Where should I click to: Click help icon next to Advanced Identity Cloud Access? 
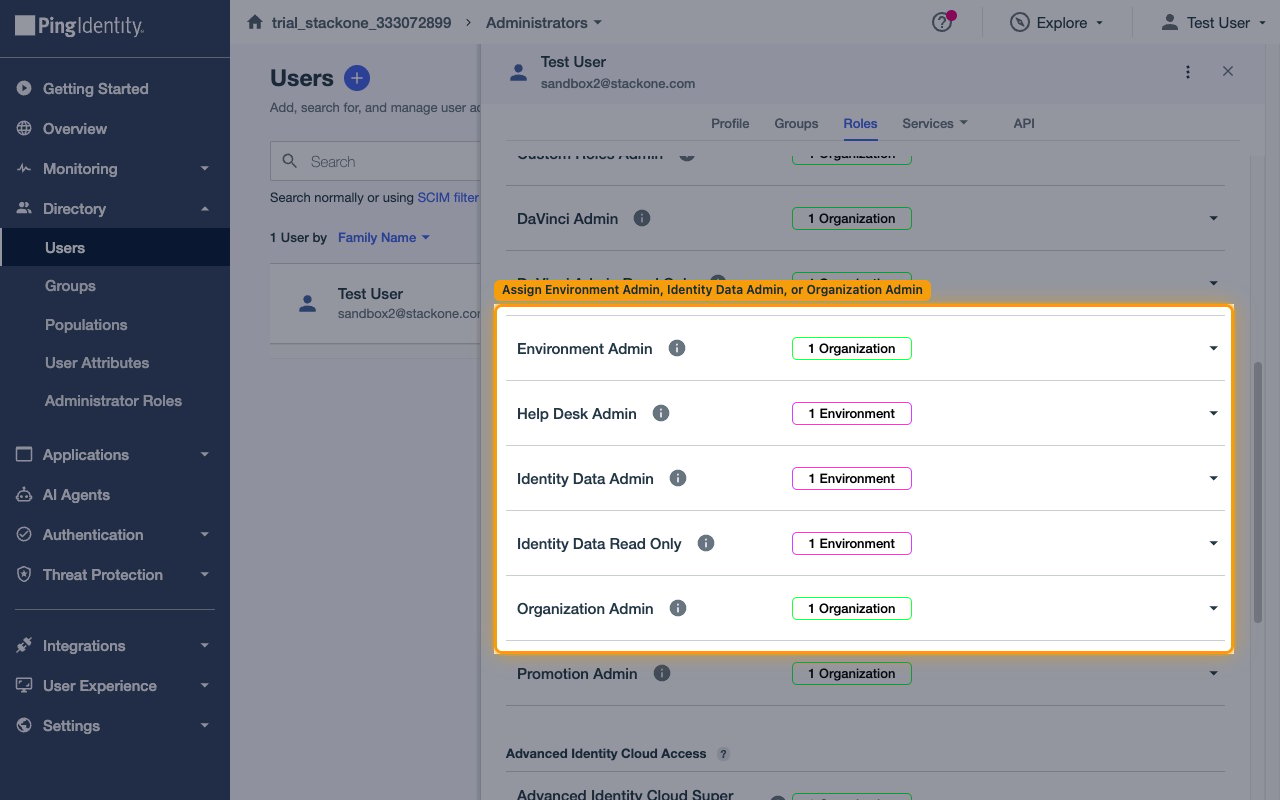pyautogui.click(x=723, y=754)
